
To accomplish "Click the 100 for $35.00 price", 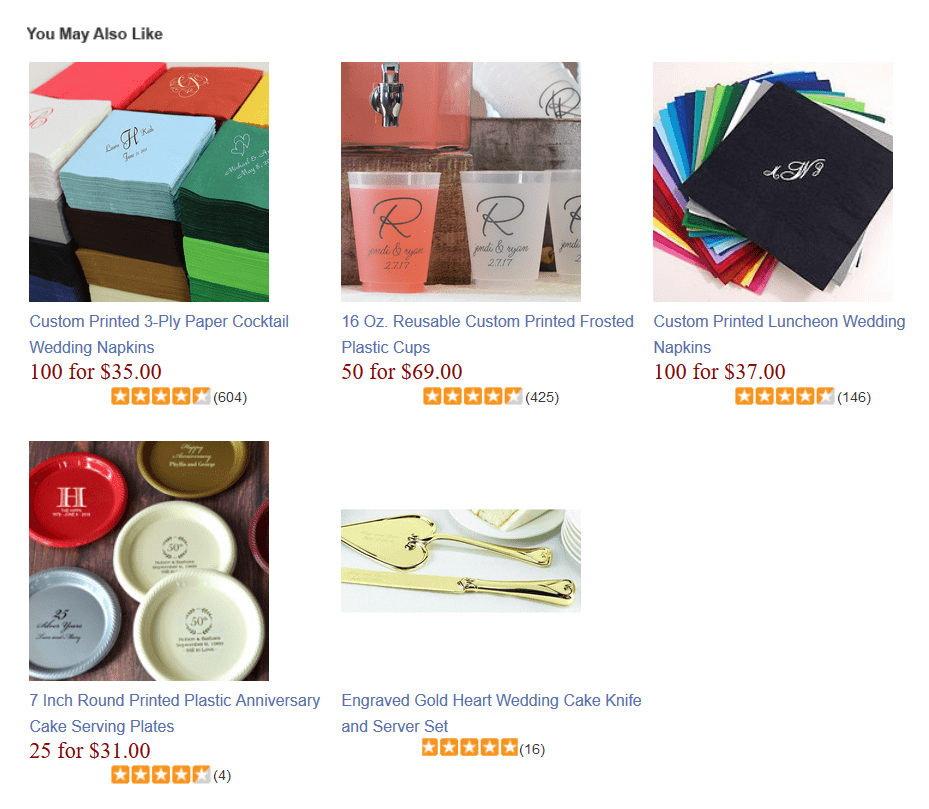I will coord(95,372).
